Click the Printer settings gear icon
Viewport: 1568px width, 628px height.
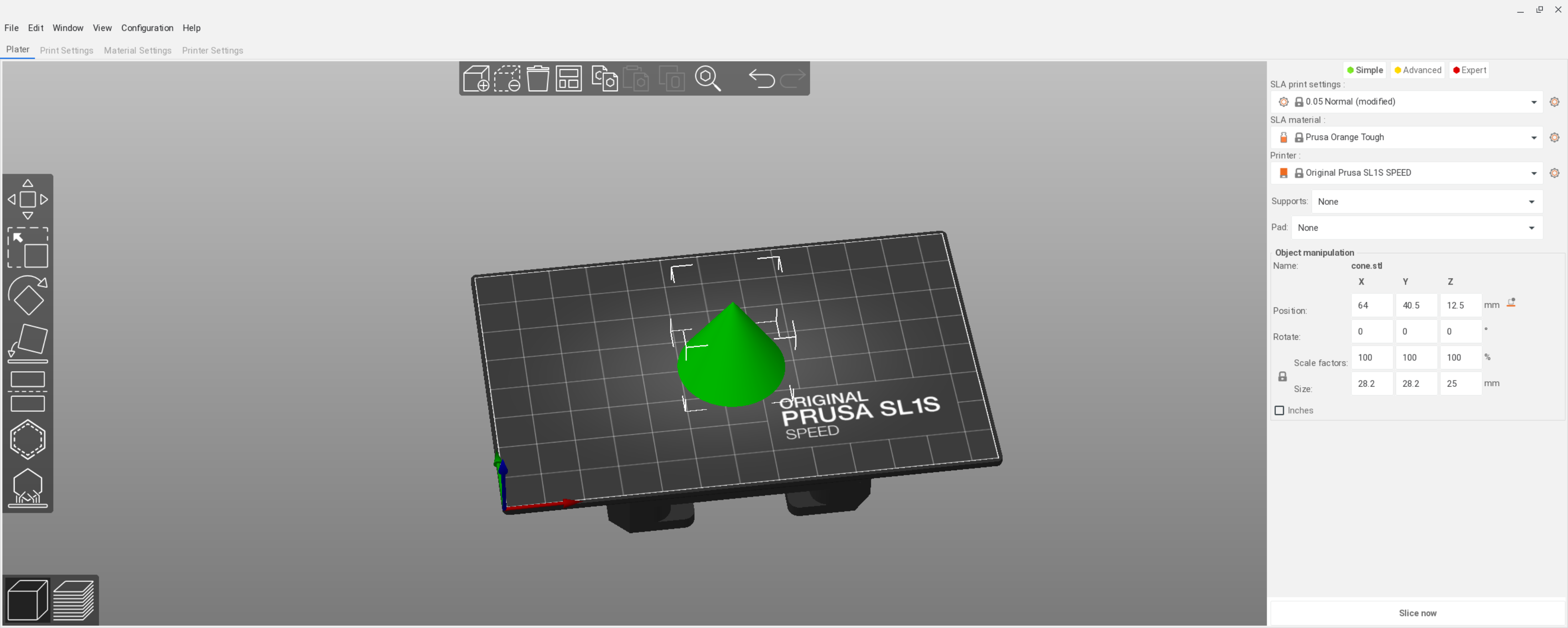[x=1554, y=173]
